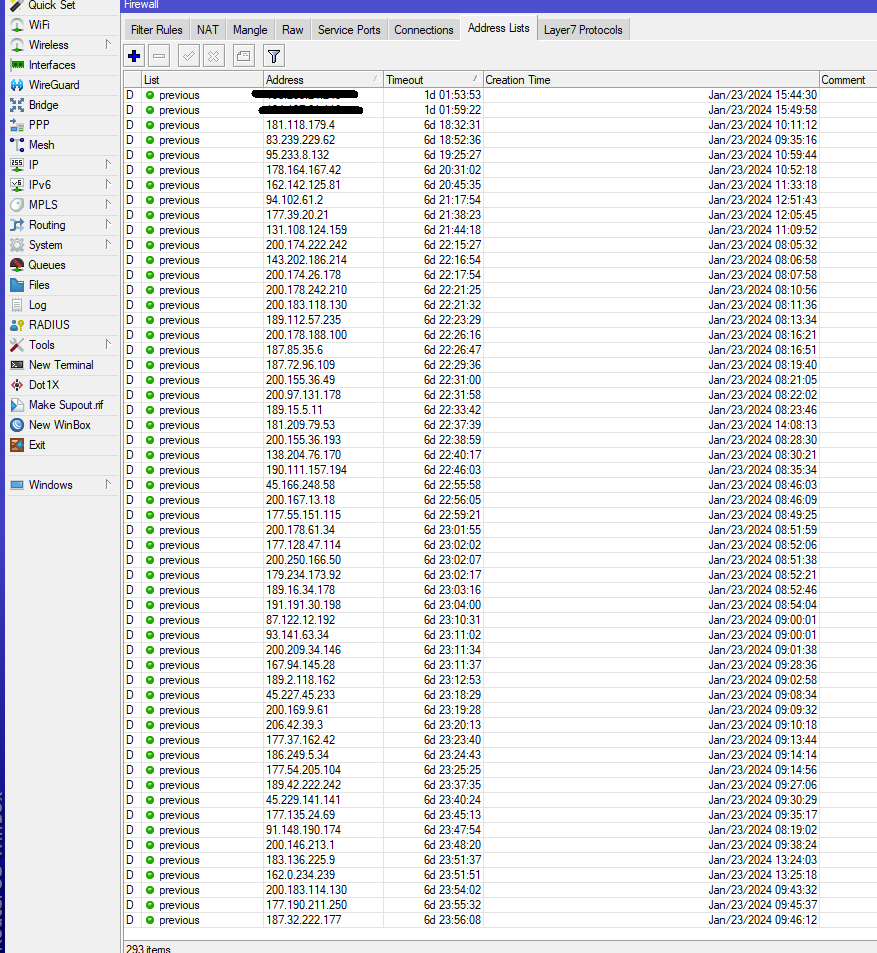877x953 pixels.
Task: Open the filter entries tool
Action: 273,56
